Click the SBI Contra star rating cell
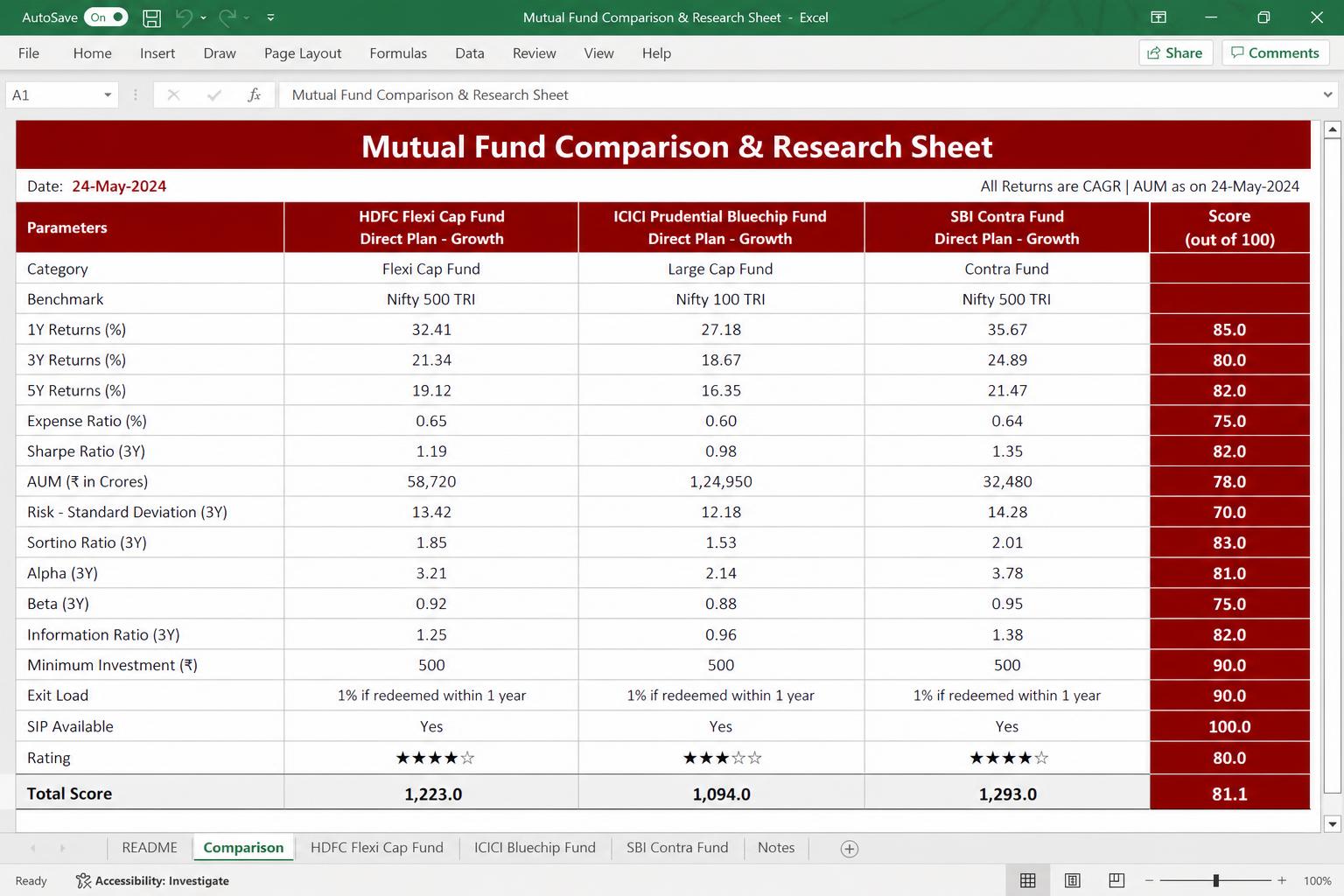This screenshot has height=896, width=1344. [1007, 758]
